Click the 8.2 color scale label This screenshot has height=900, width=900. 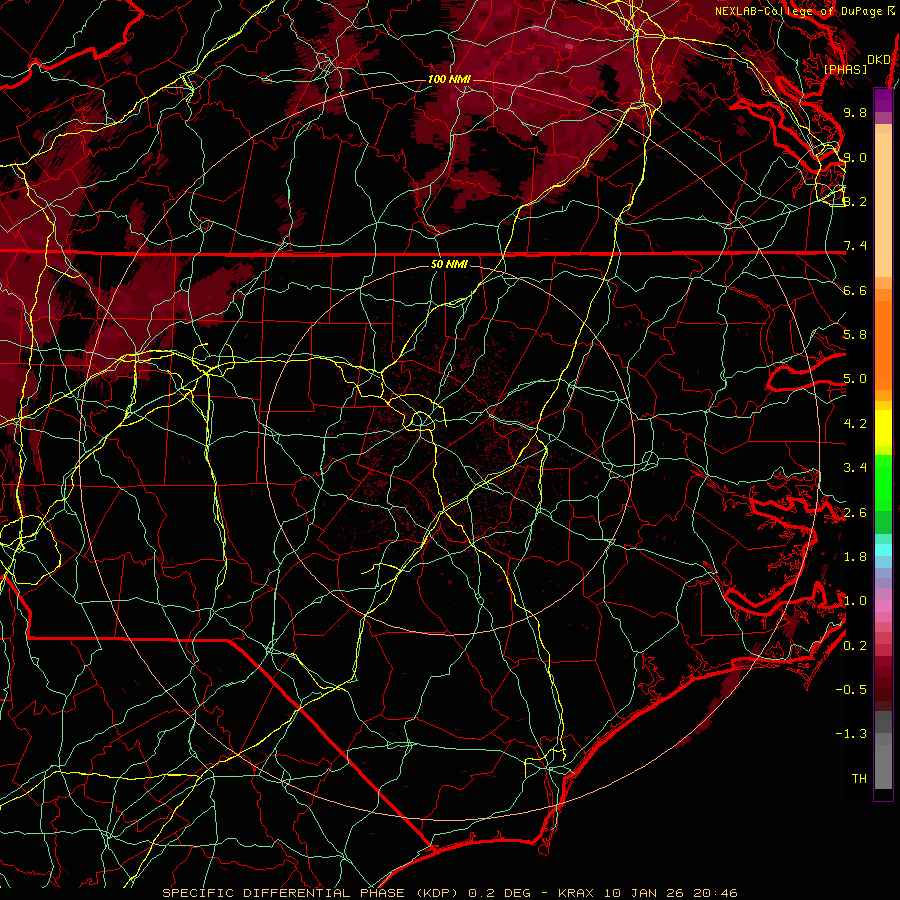pyautogui.click(x=855, y=201)
